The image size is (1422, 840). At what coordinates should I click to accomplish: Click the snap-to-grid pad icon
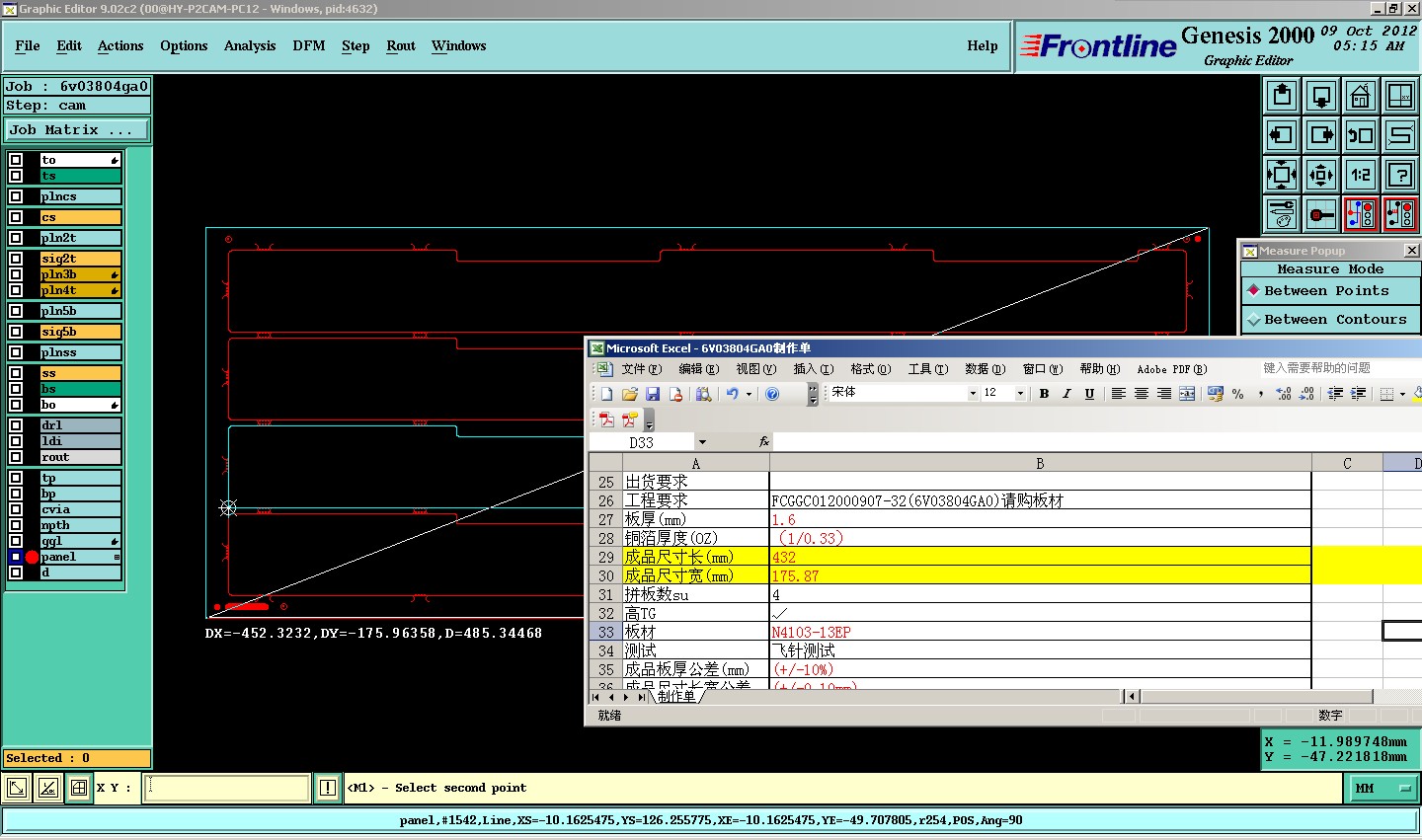coord(1321,214)
